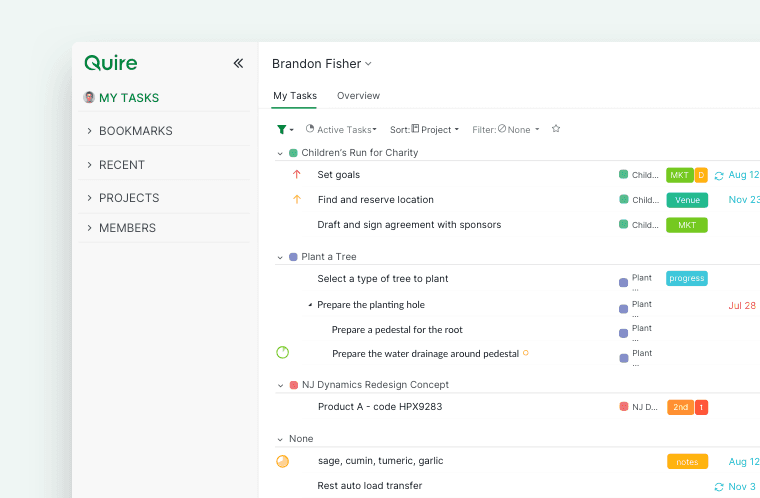Open Draft and sign agreement with sponsors
This screenshot has width=760, height=498.
[x=409, y=225]
